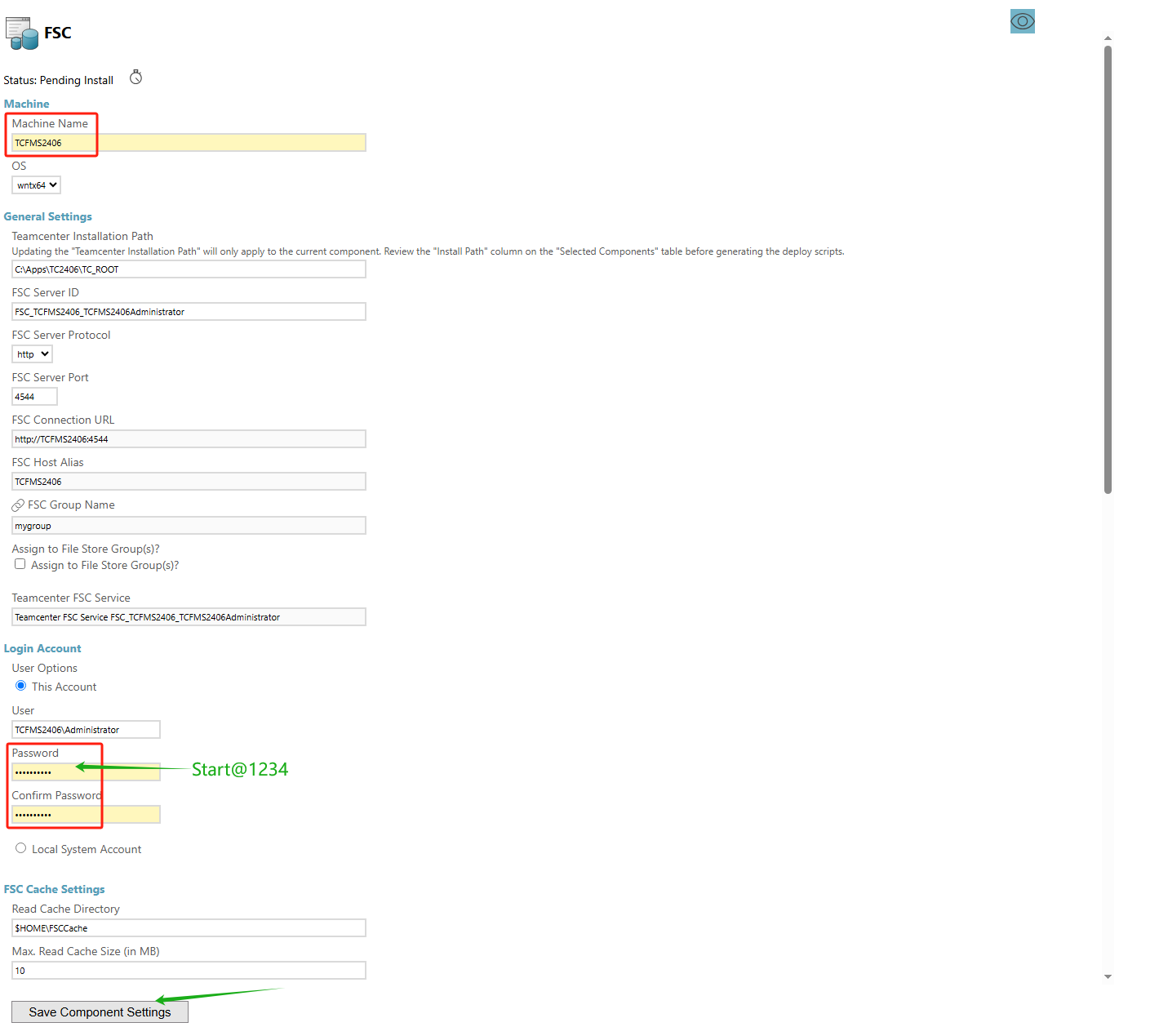This screenshot has height=1036, width=1159.
Task: Check Assign to File Store Group(s) checkbox
Action: (x=20, y=564)
